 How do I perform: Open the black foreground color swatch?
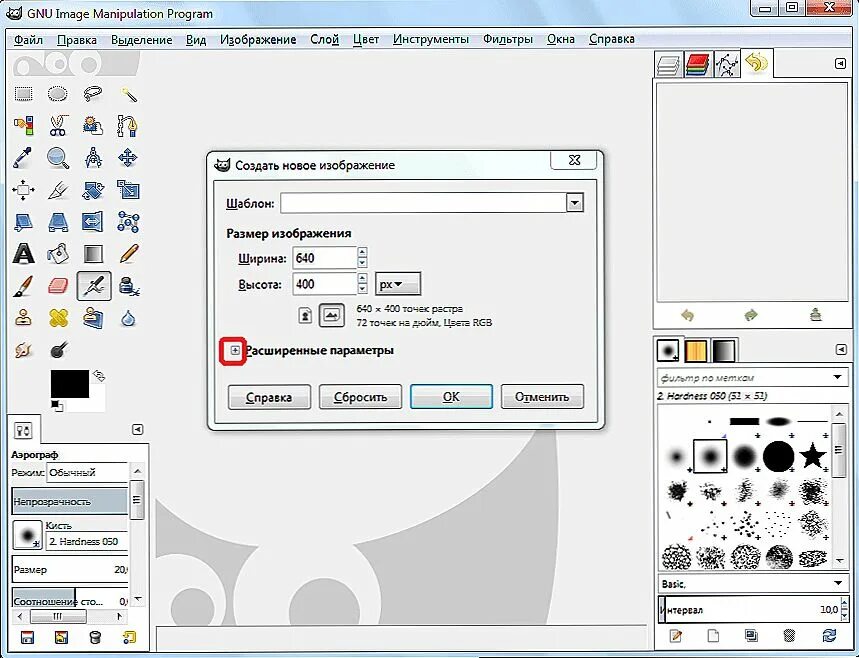click(x=70, y=383)
